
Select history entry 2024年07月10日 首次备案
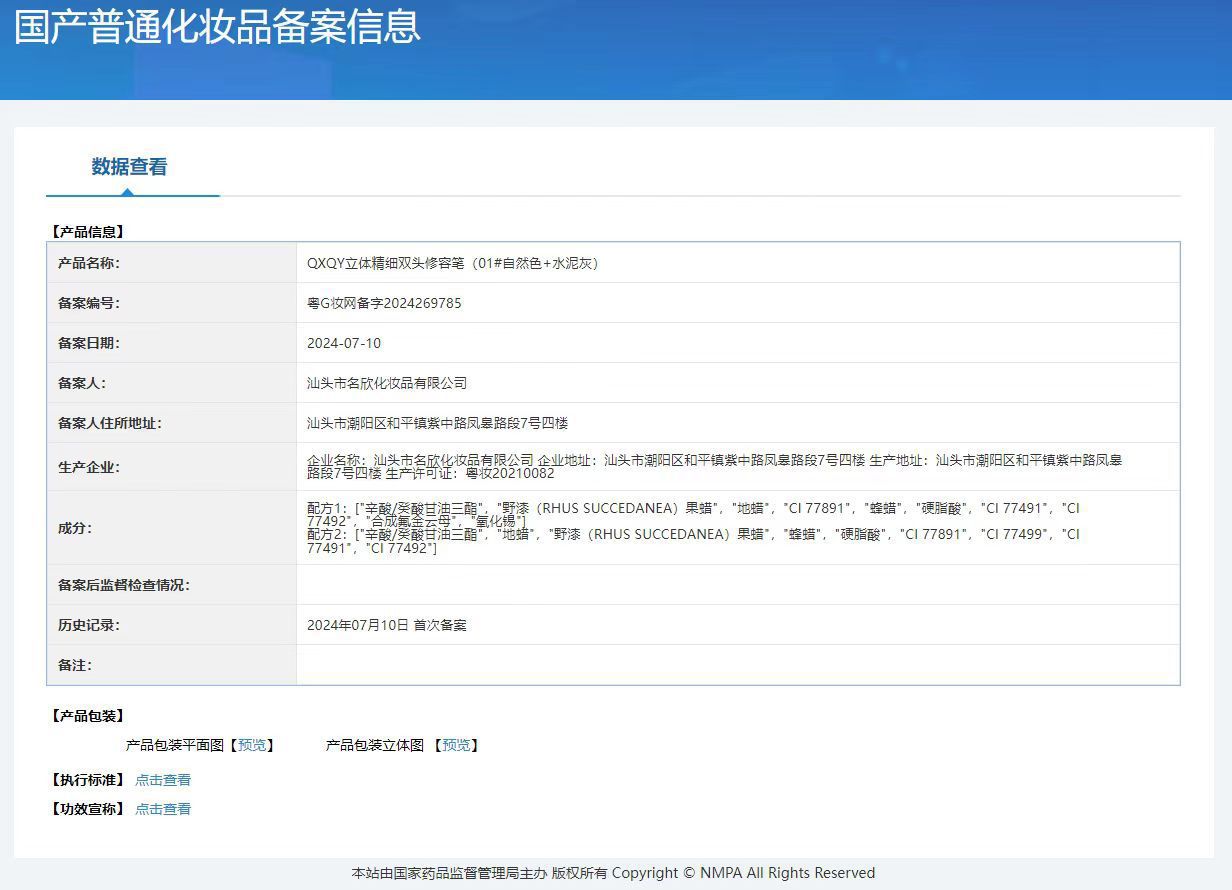[387, 625]
